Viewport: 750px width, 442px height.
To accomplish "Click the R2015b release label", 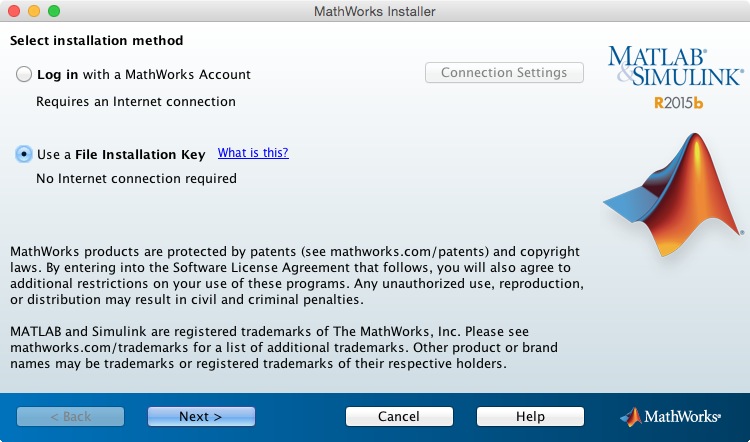I will 679,102.
